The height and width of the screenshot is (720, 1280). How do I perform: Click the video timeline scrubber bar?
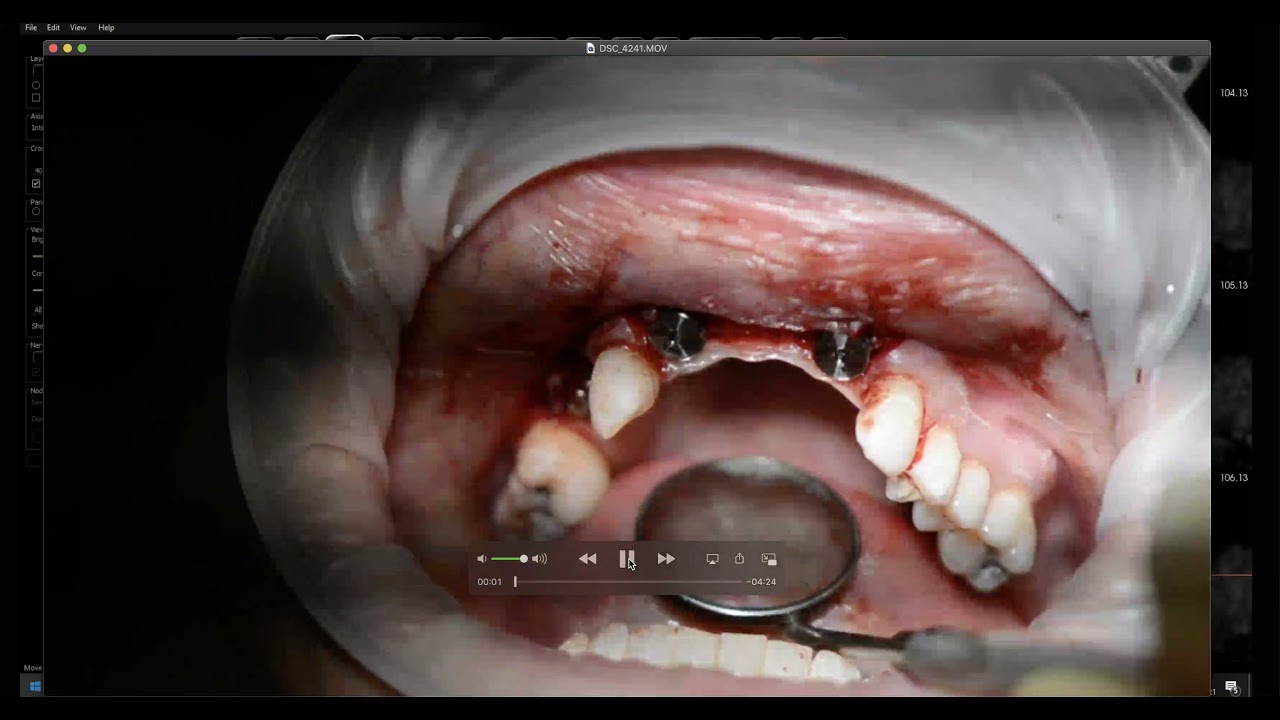pyautogui.click(x=628, y=582)
